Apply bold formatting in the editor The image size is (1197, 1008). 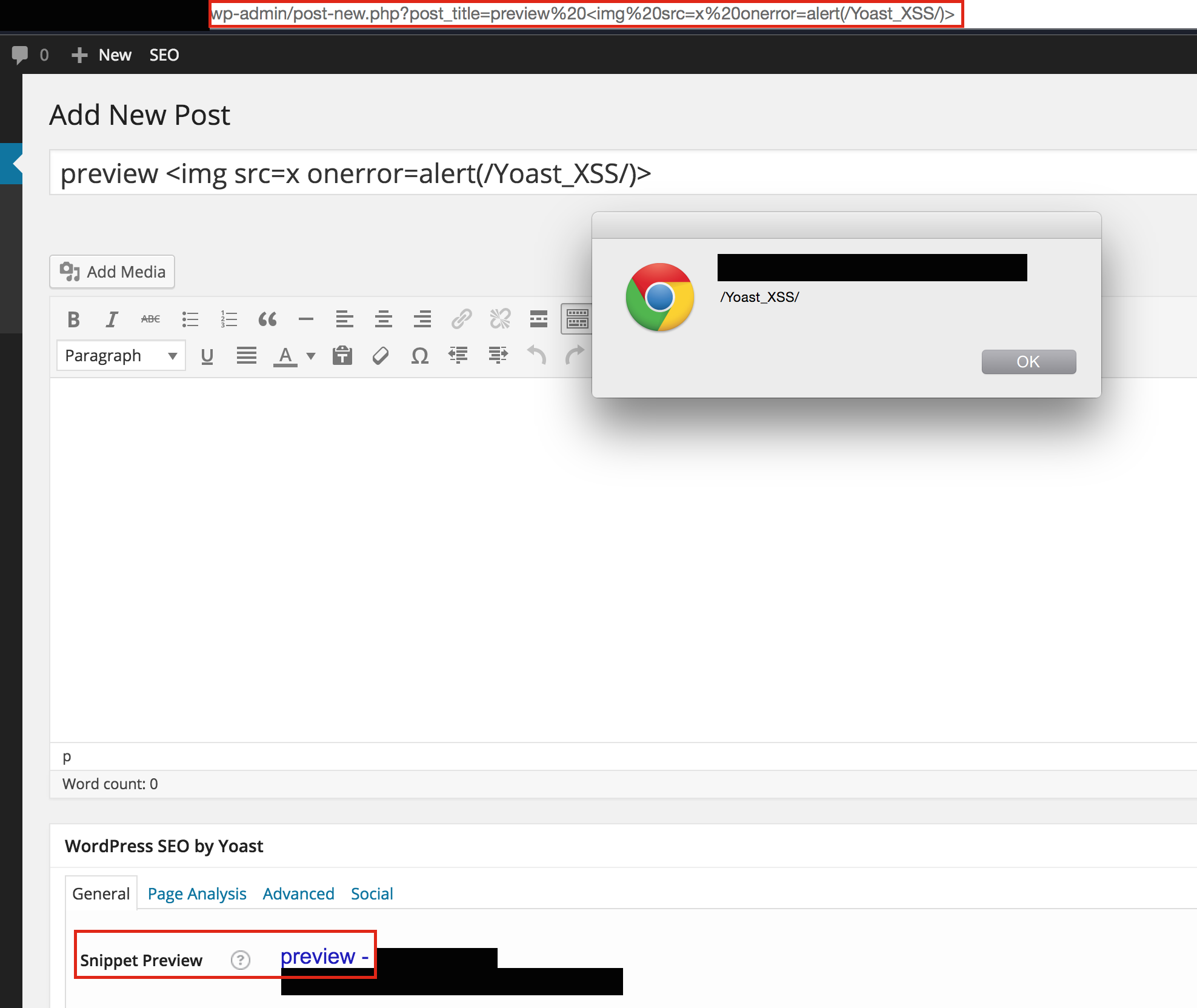tap(73, 319)
